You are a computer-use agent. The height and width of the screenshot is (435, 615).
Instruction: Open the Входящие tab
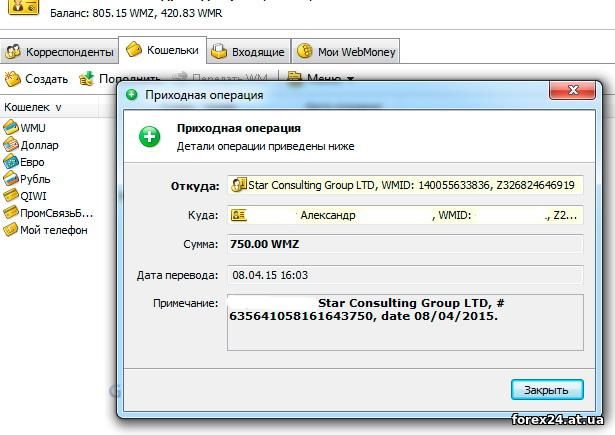click(249, 51)
